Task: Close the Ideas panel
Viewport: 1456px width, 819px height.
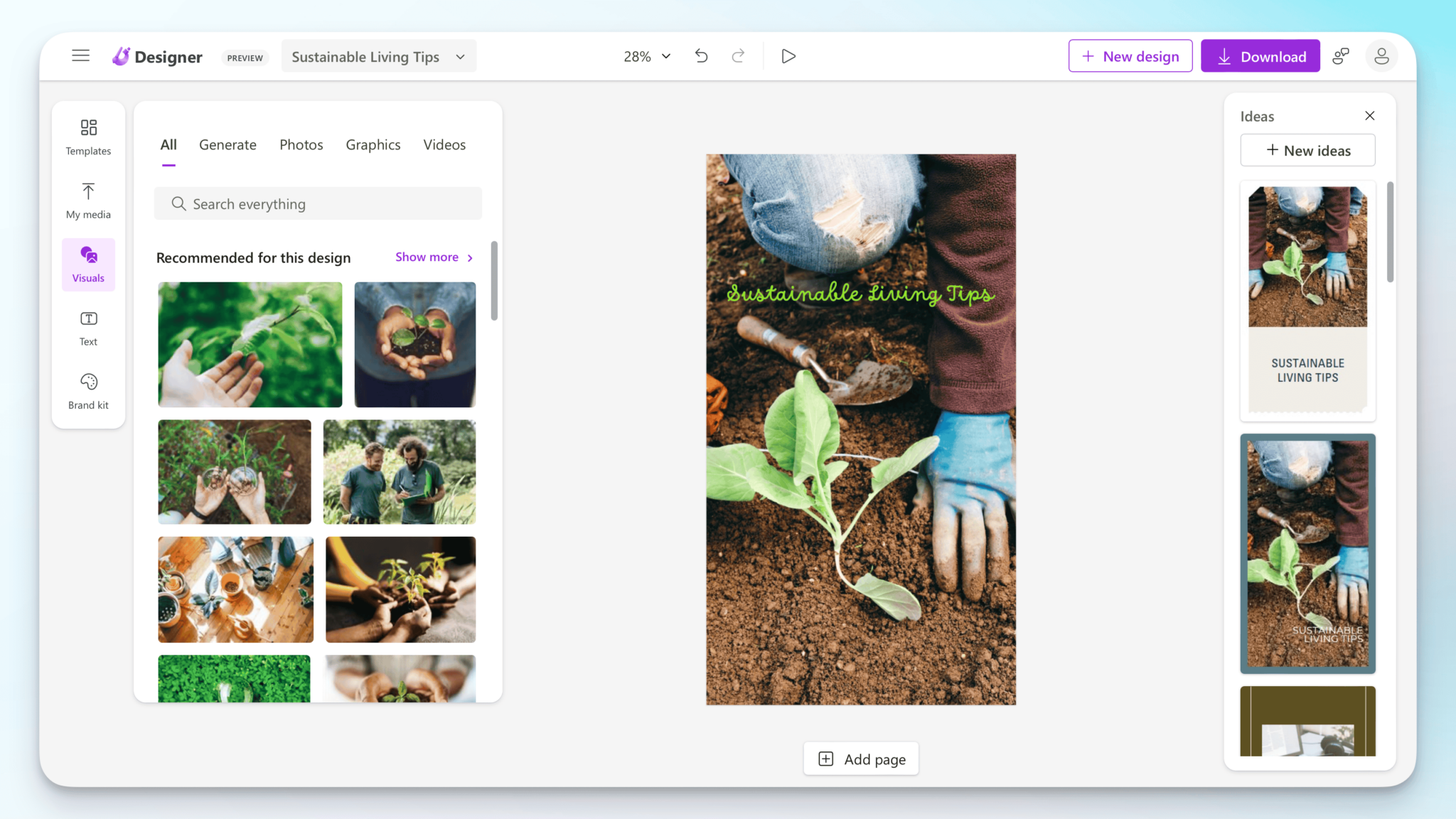Action: 1369,115
